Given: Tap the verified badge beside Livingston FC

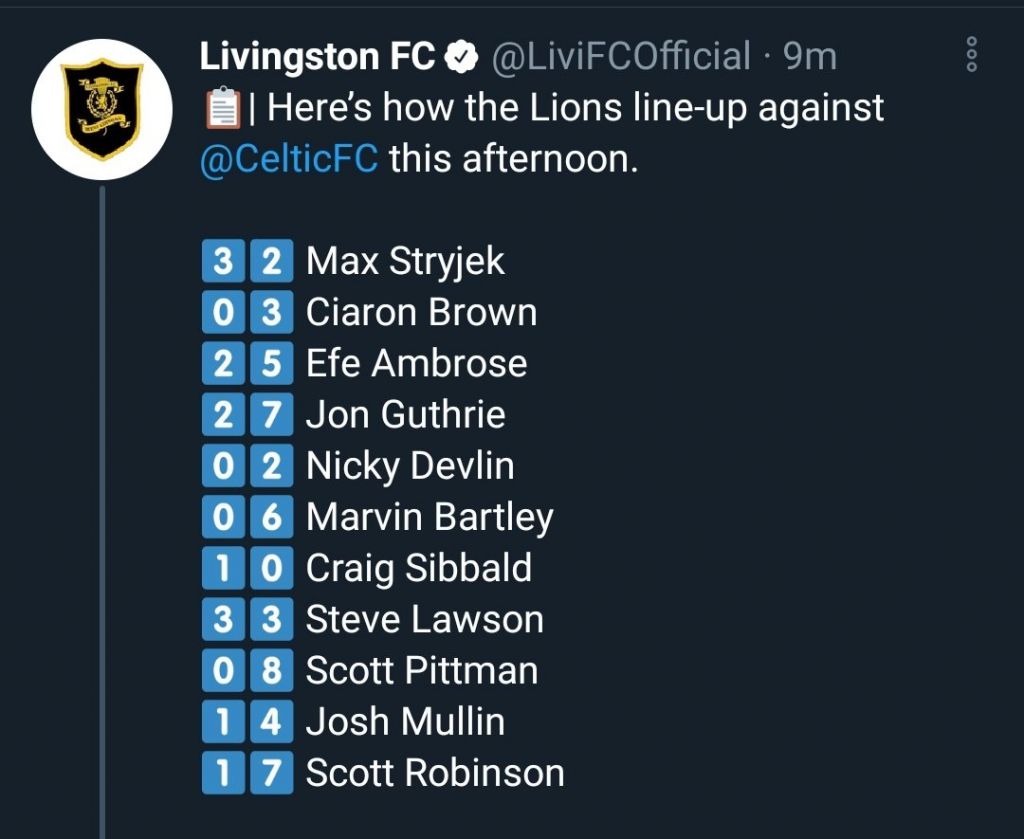Looking at the screenshot, I should pyautogui.click(x=460, y=57).
